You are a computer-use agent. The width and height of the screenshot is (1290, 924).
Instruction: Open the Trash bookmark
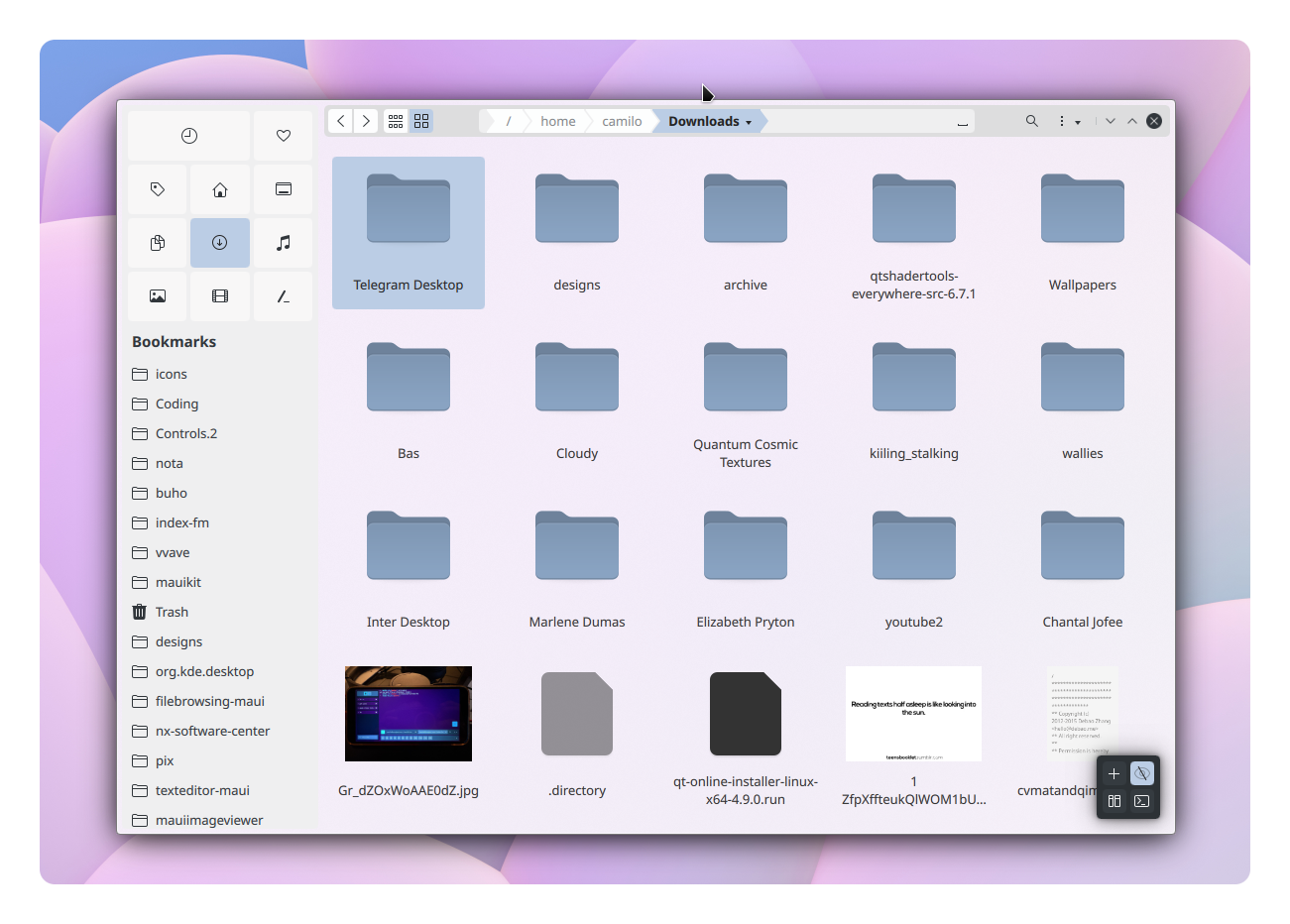(x=172, y=612)
